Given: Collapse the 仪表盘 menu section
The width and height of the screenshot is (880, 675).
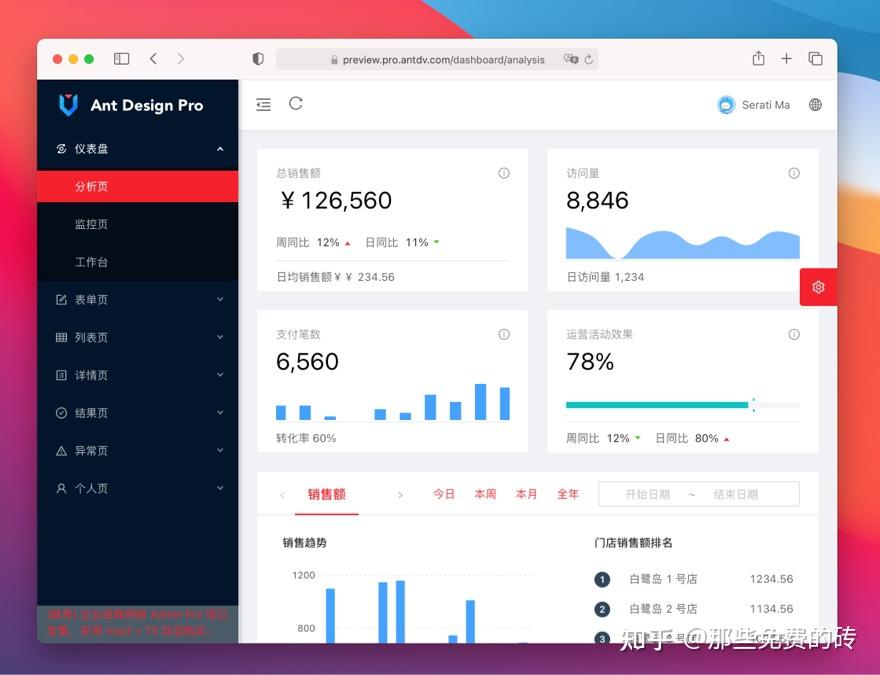Looking at the screenshot, I should 220,148.
